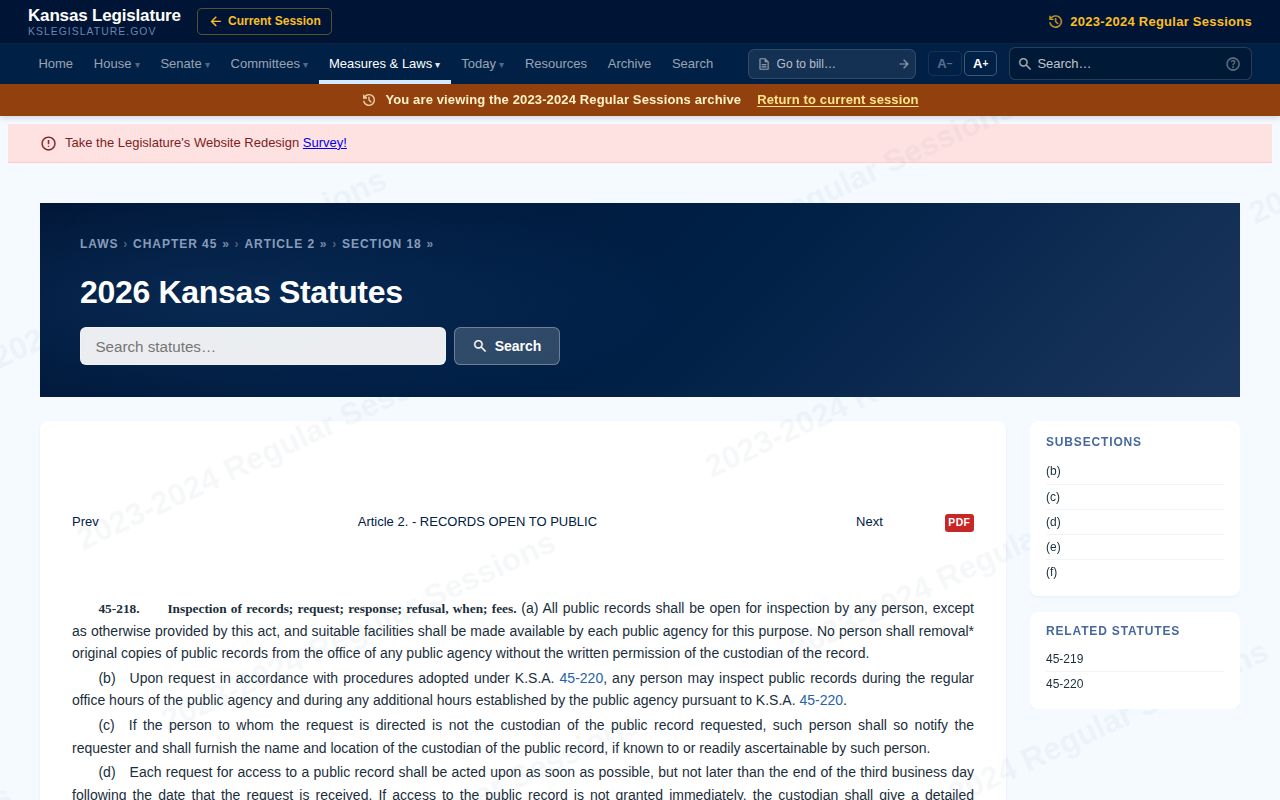
Task: Increase the font size with the A+ button
Action: point(981,64)
